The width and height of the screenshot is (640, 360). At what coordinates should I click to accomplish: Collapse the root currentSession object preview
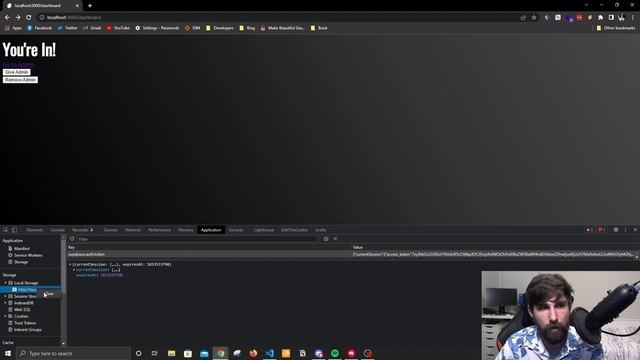pos(70,265)
